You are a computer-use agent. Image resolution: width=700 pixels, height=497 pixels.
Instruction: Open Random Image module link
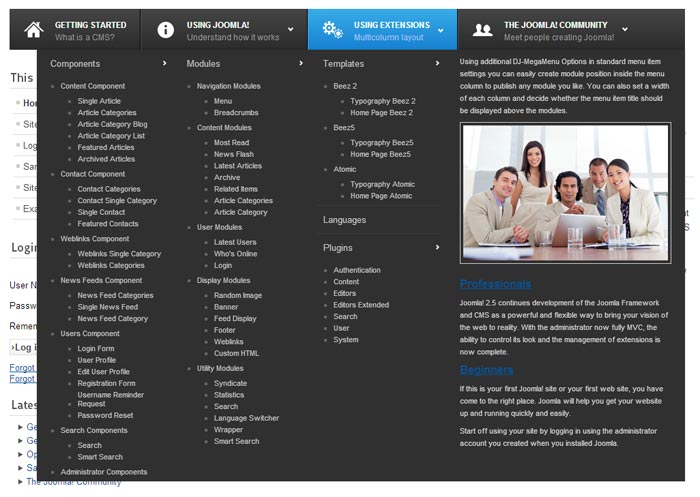pyautogui.click(x=238, y=296)
